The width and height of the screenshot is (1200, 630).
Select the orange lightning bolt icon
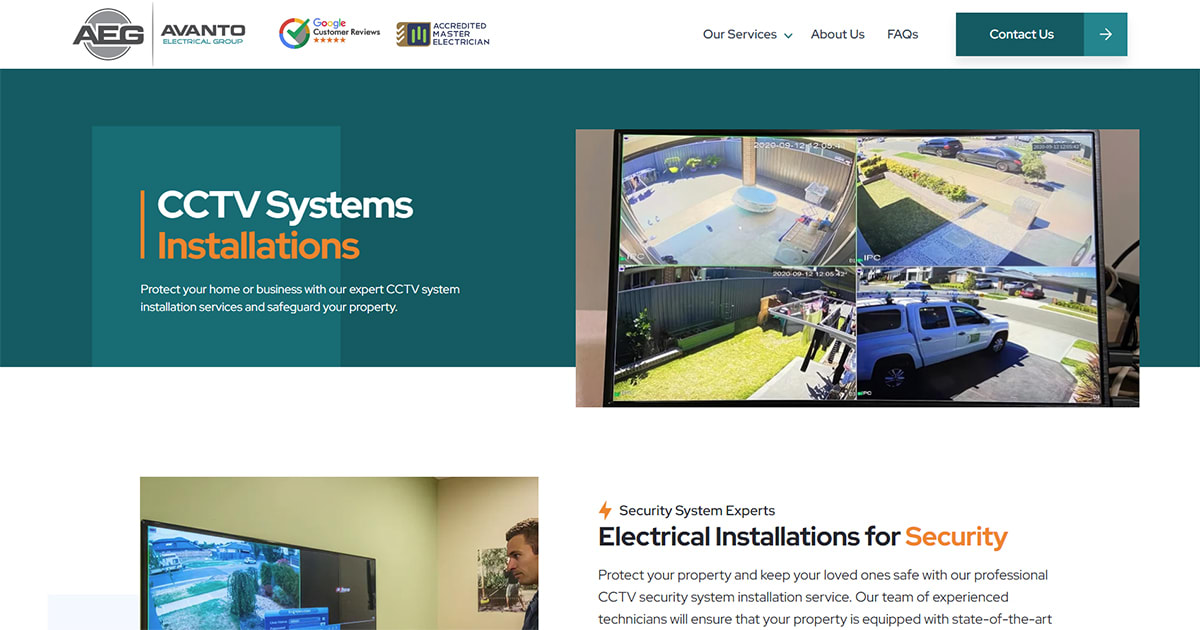[x=603, y=510]
